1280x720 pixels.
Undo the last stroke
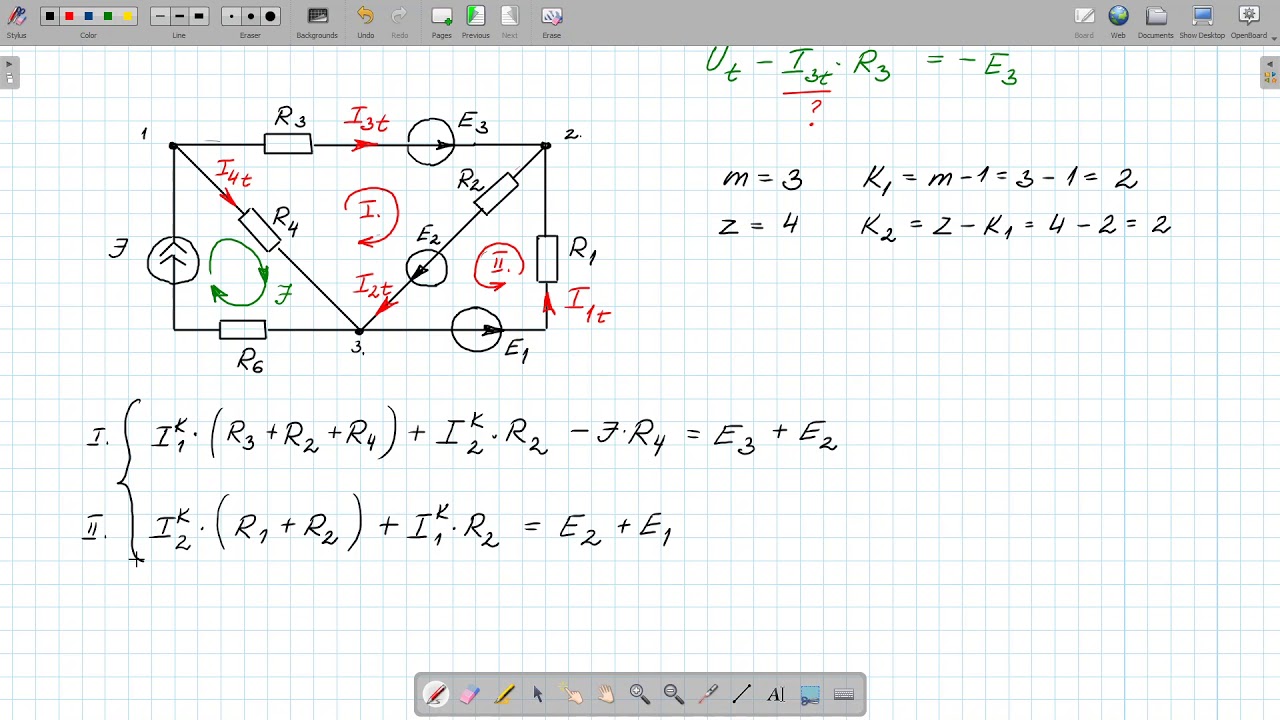[365, 16]
